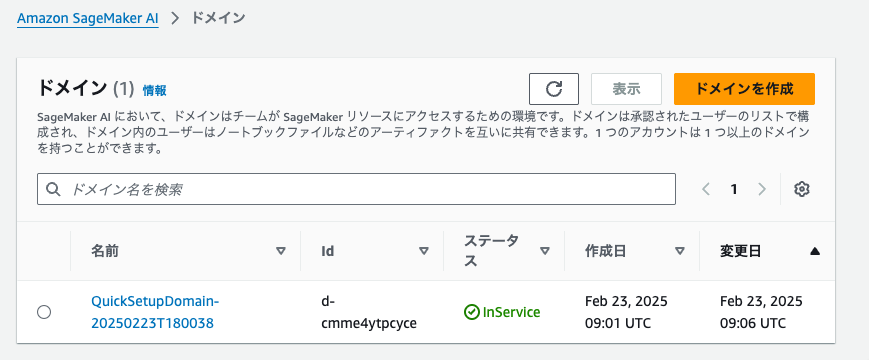Screen dimensions: 869x360
Task: Open table preferences gear icon
Action: (801, 189)
